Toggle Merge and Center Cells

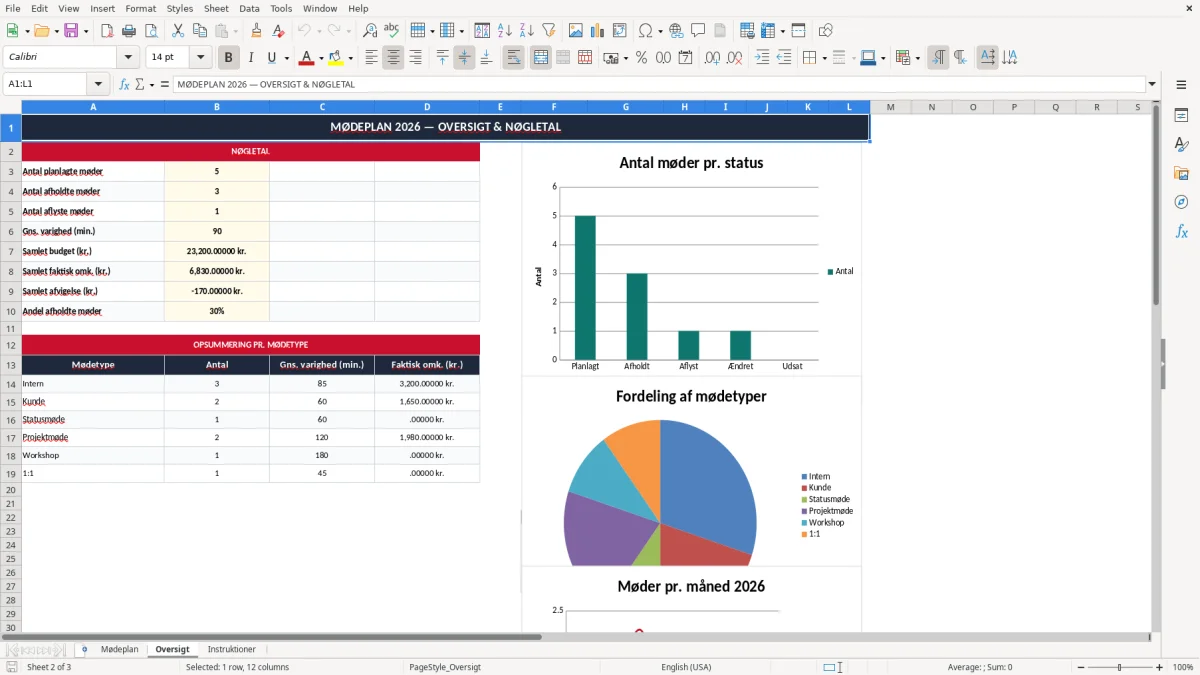tap(541, 58)
